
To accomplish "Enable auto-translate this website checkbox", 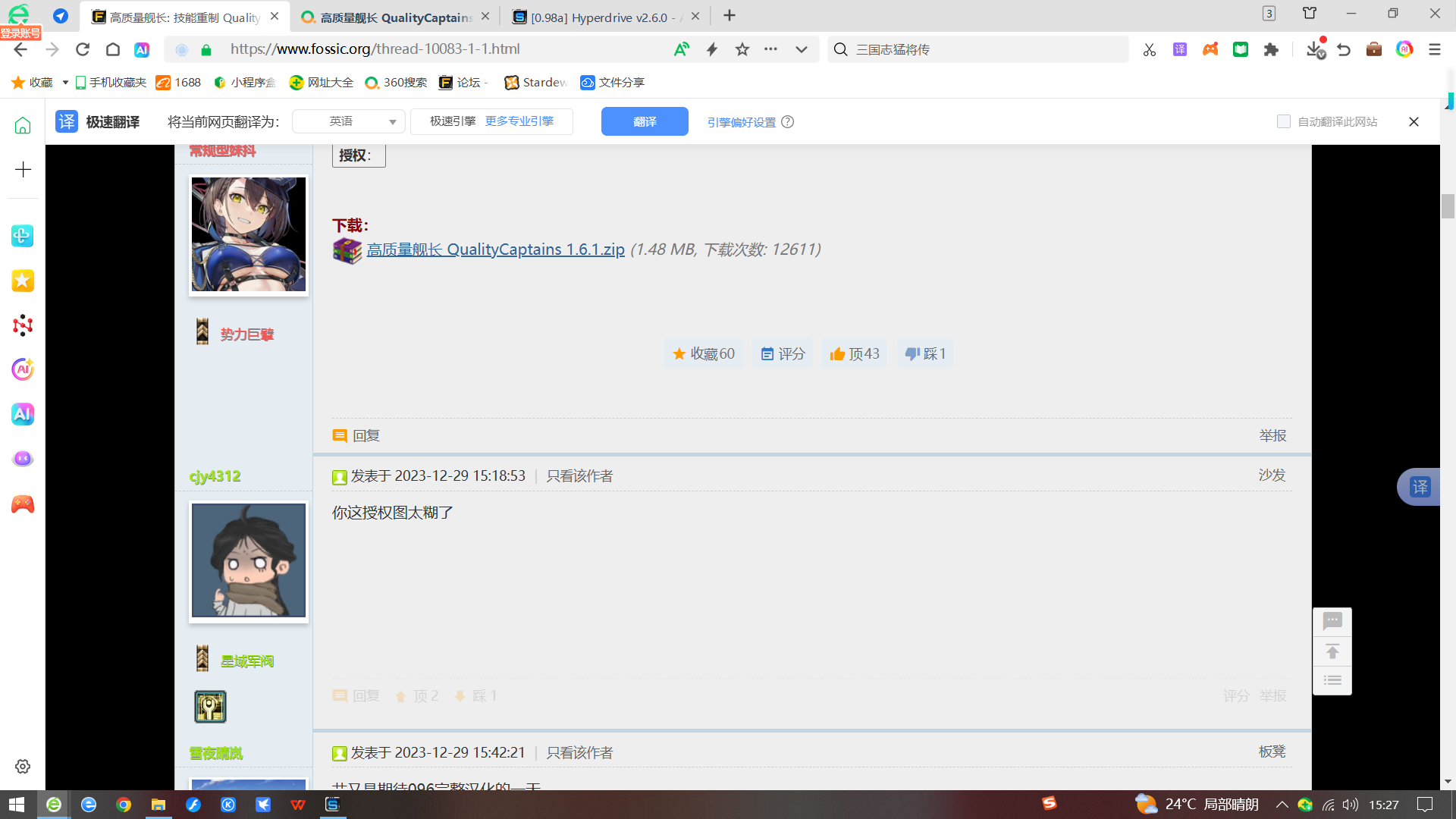I will (x=1284, y=121).
